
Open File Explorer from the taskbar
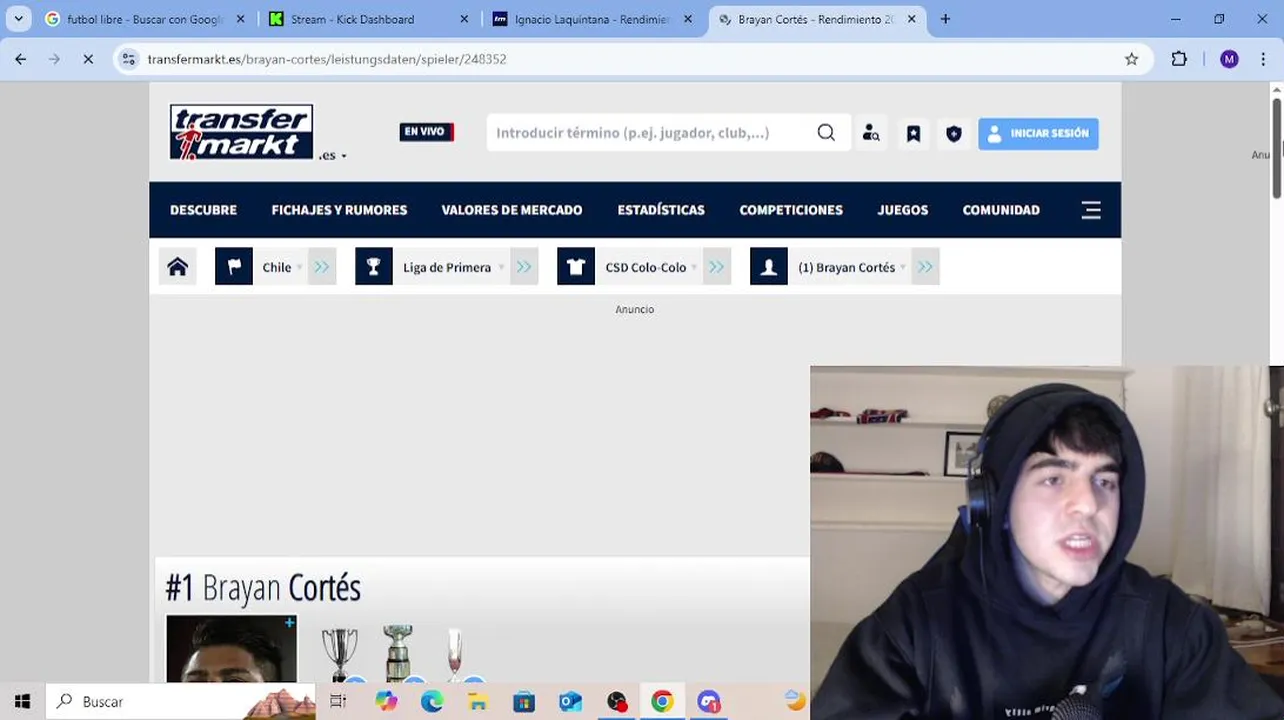click(478, 701)
